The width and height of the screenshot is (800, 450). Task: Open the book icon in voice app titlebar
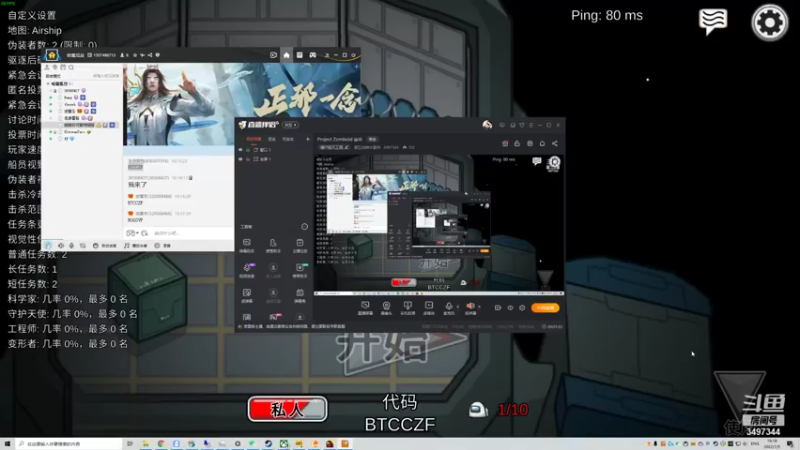(x=299, y=55)
